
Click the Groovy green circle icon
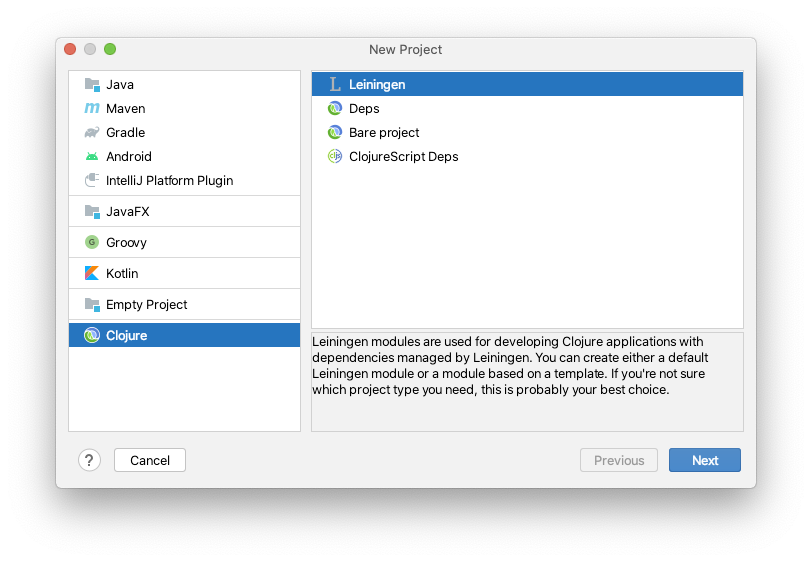pyautogui.click(x=92, y=242)
